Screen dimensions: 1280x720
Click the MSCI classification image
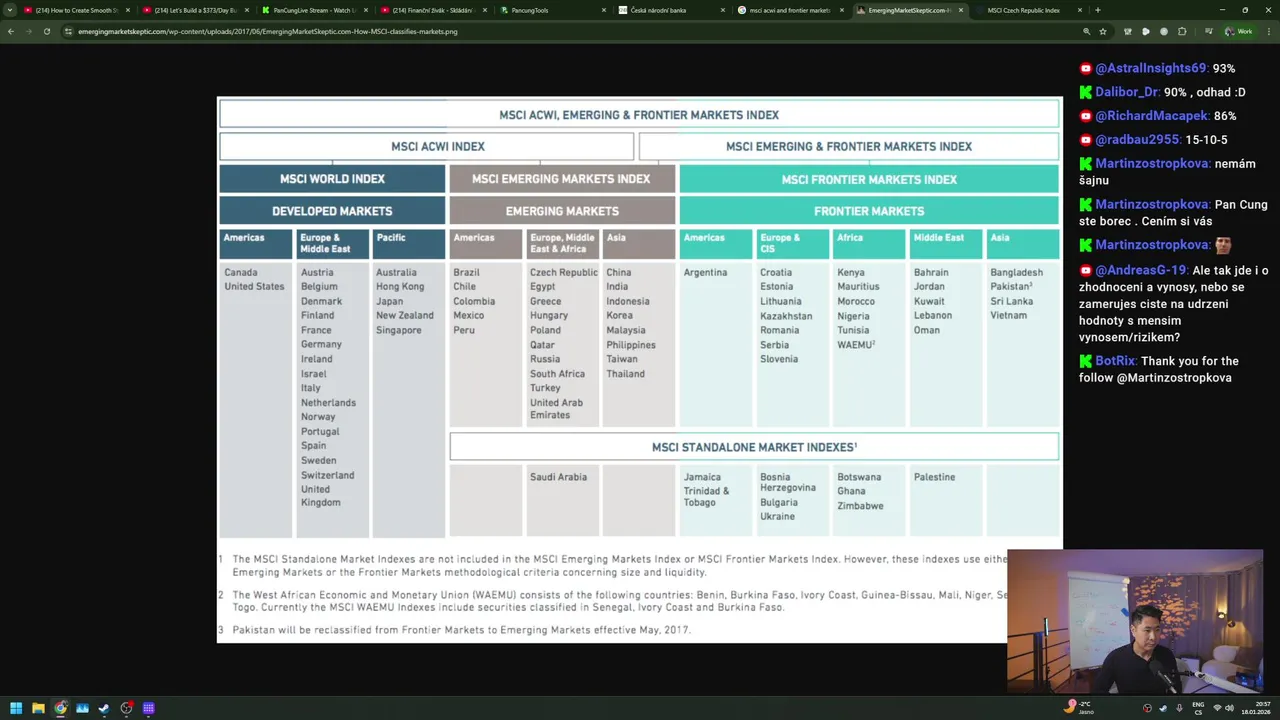[x=640, y=370]
